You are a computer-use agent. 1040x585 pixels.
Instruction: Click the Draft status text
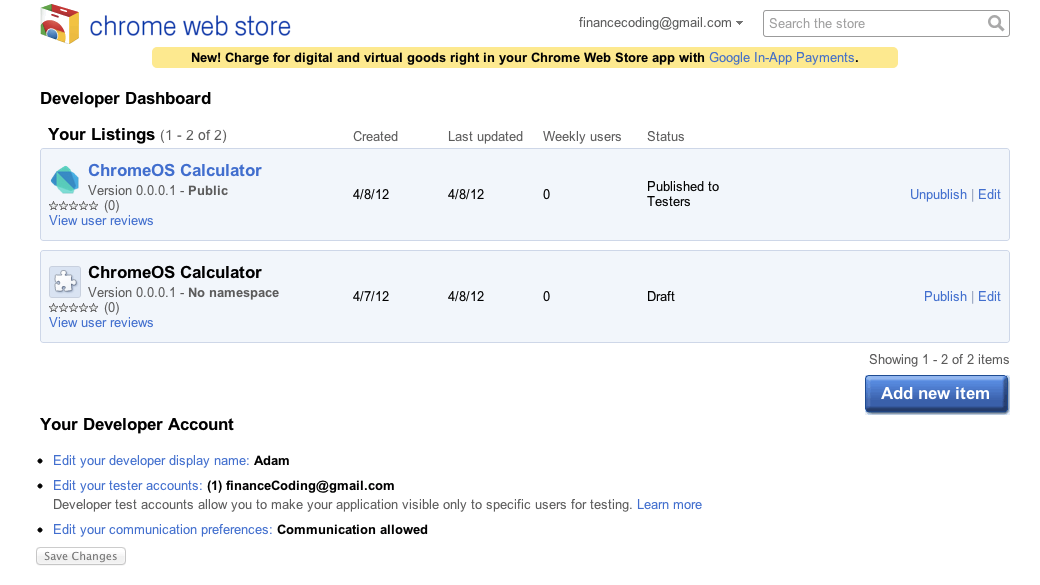(661, 296)
